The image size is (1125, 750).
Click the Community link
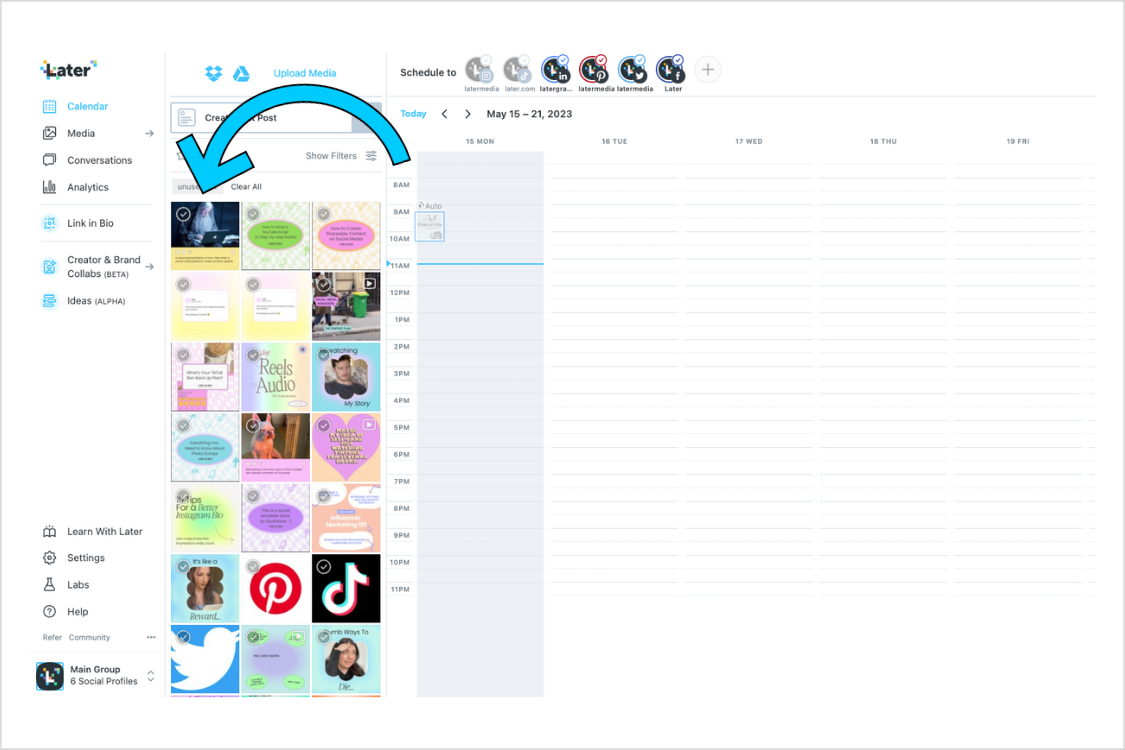[90, 637]
